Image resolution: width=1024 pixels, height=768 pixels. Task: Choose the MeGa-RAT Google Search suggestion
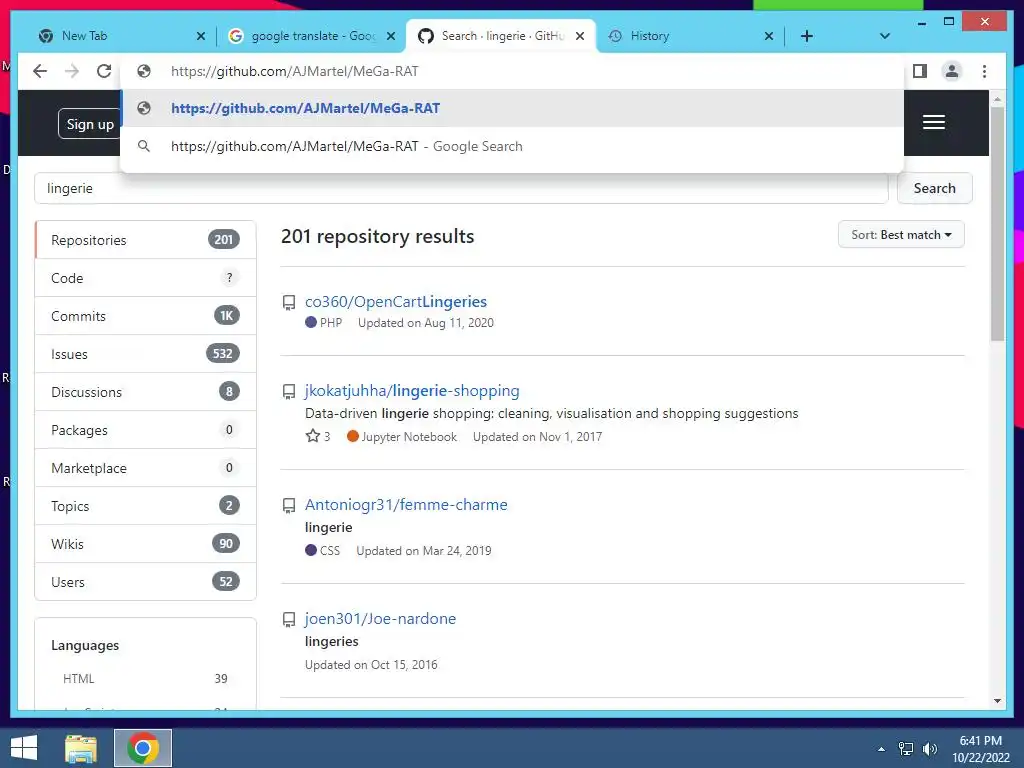coord(512,146)
